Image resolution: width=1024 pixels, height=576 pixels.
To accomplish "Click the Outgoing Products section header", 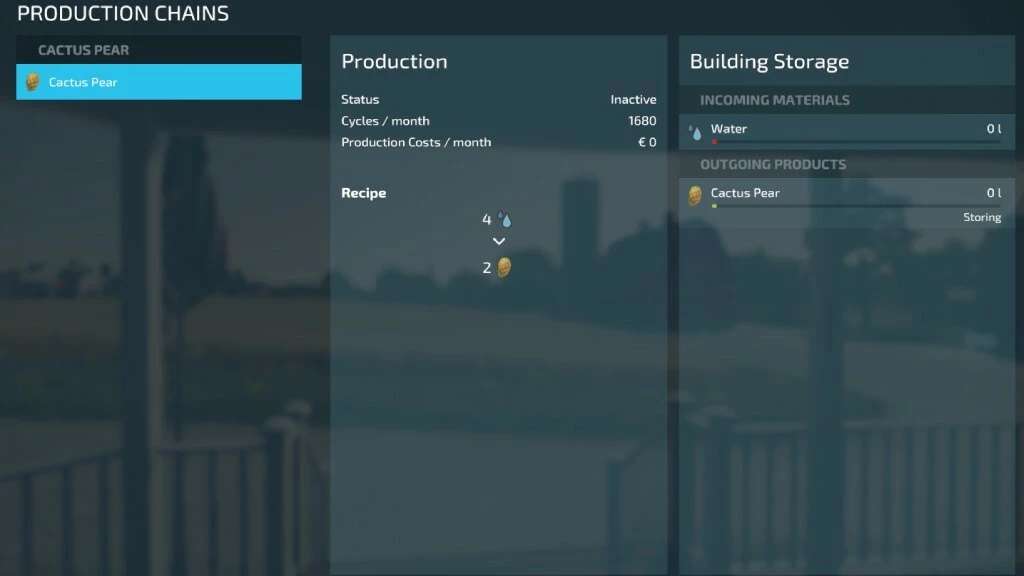I will pos(772,164).
